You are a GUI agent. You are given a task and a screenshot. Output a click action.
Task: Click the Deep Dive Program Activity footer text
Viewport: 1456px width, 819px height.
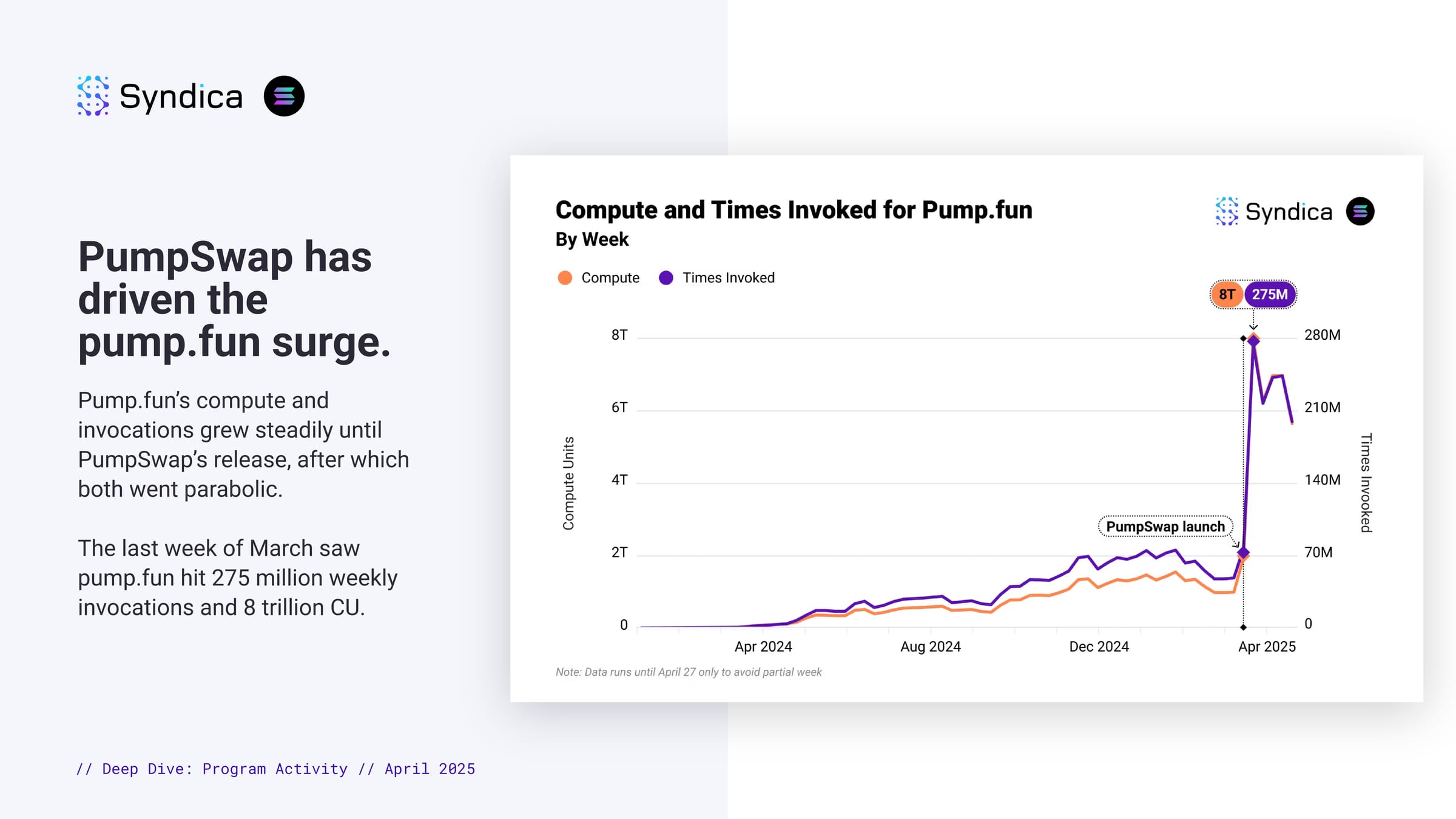276,769
